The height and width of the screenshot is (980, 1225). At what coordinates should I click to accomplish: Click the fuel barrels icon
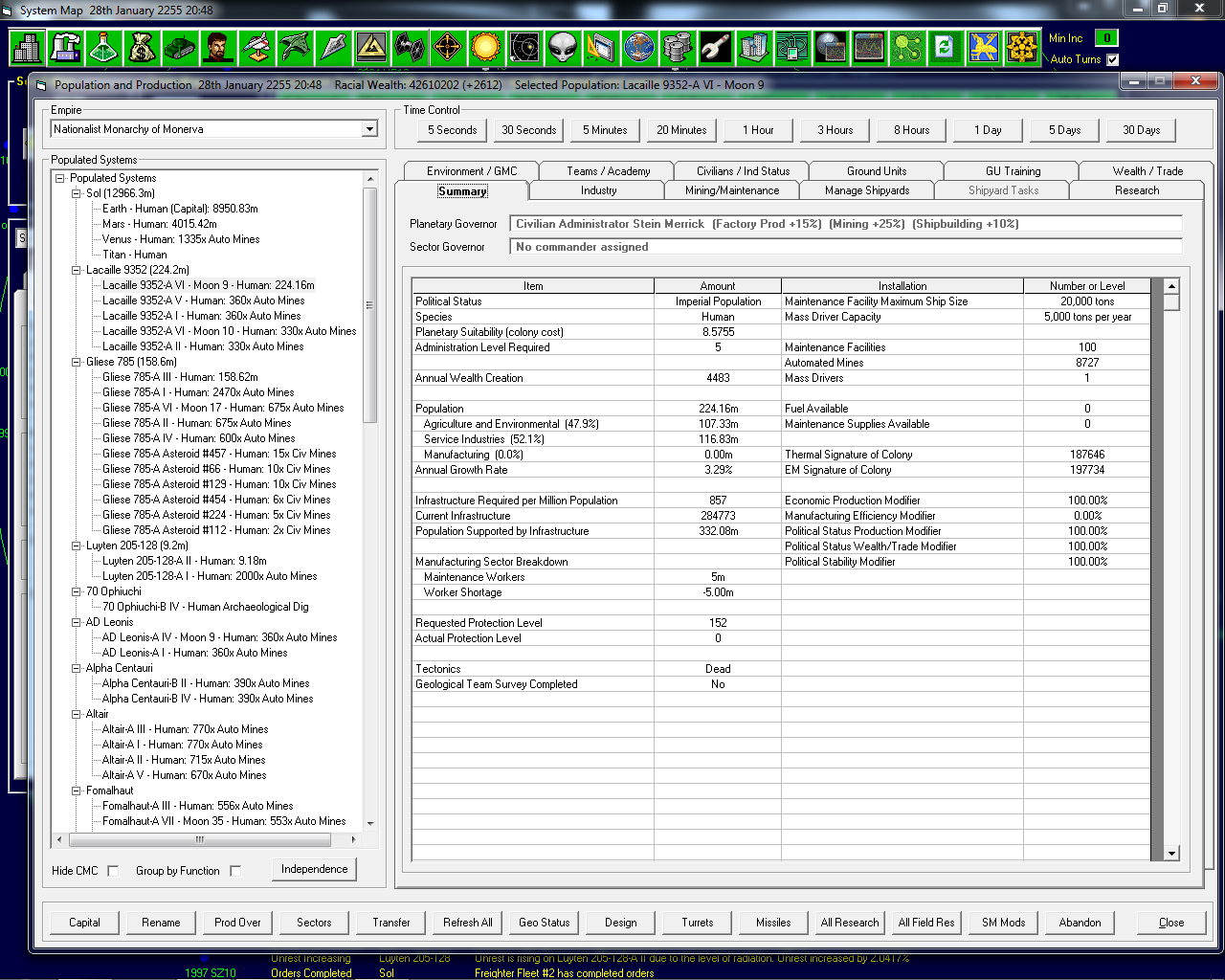pos(678,47)
